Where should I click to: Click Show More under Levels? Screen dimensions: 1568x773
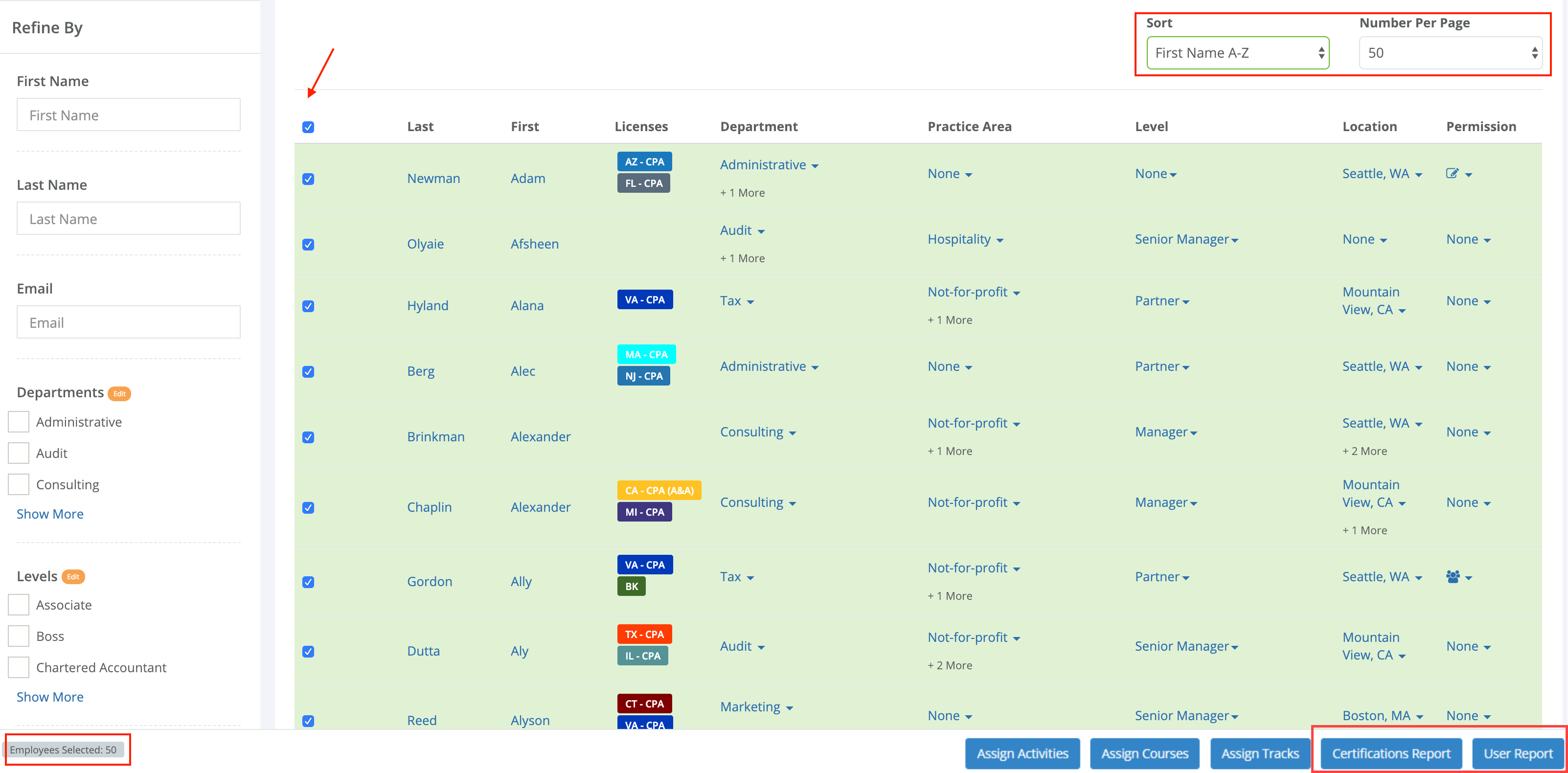click(x=50, y=697)
